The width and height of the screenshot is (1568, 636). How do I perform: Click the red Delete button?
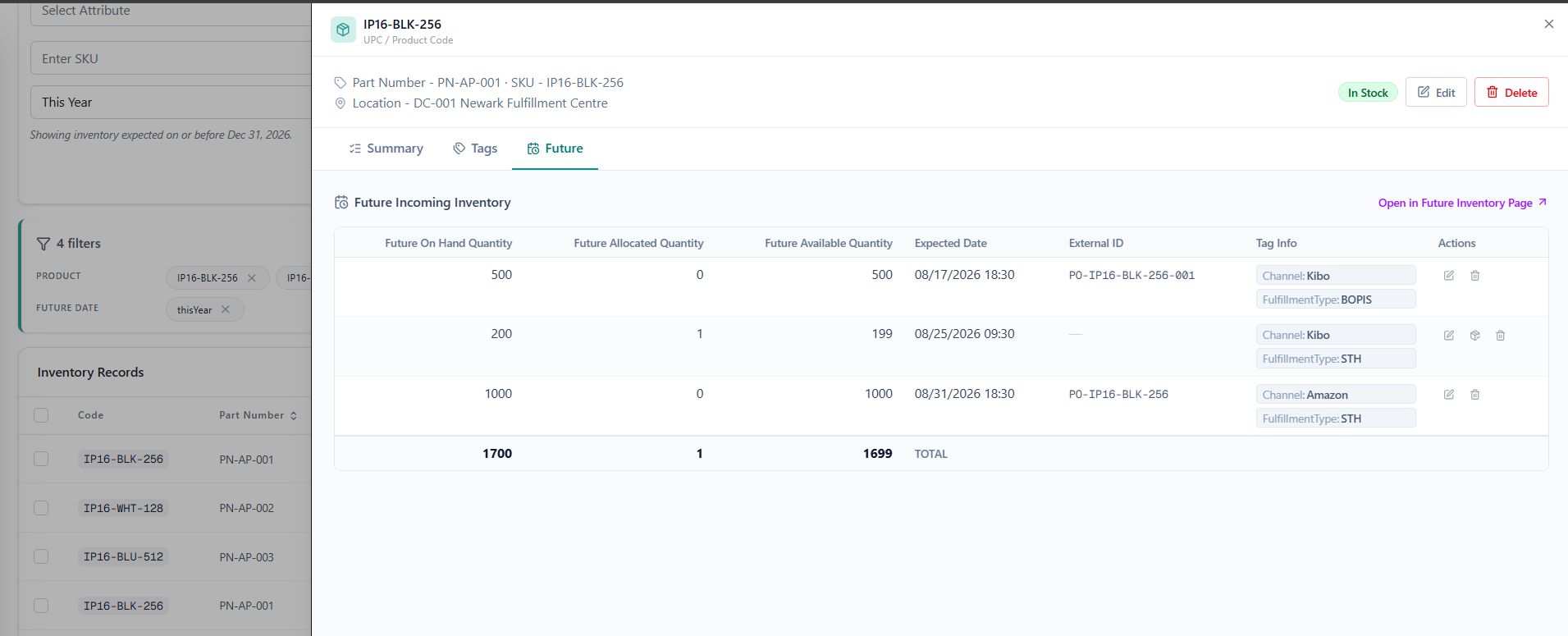coord(1511,92)
